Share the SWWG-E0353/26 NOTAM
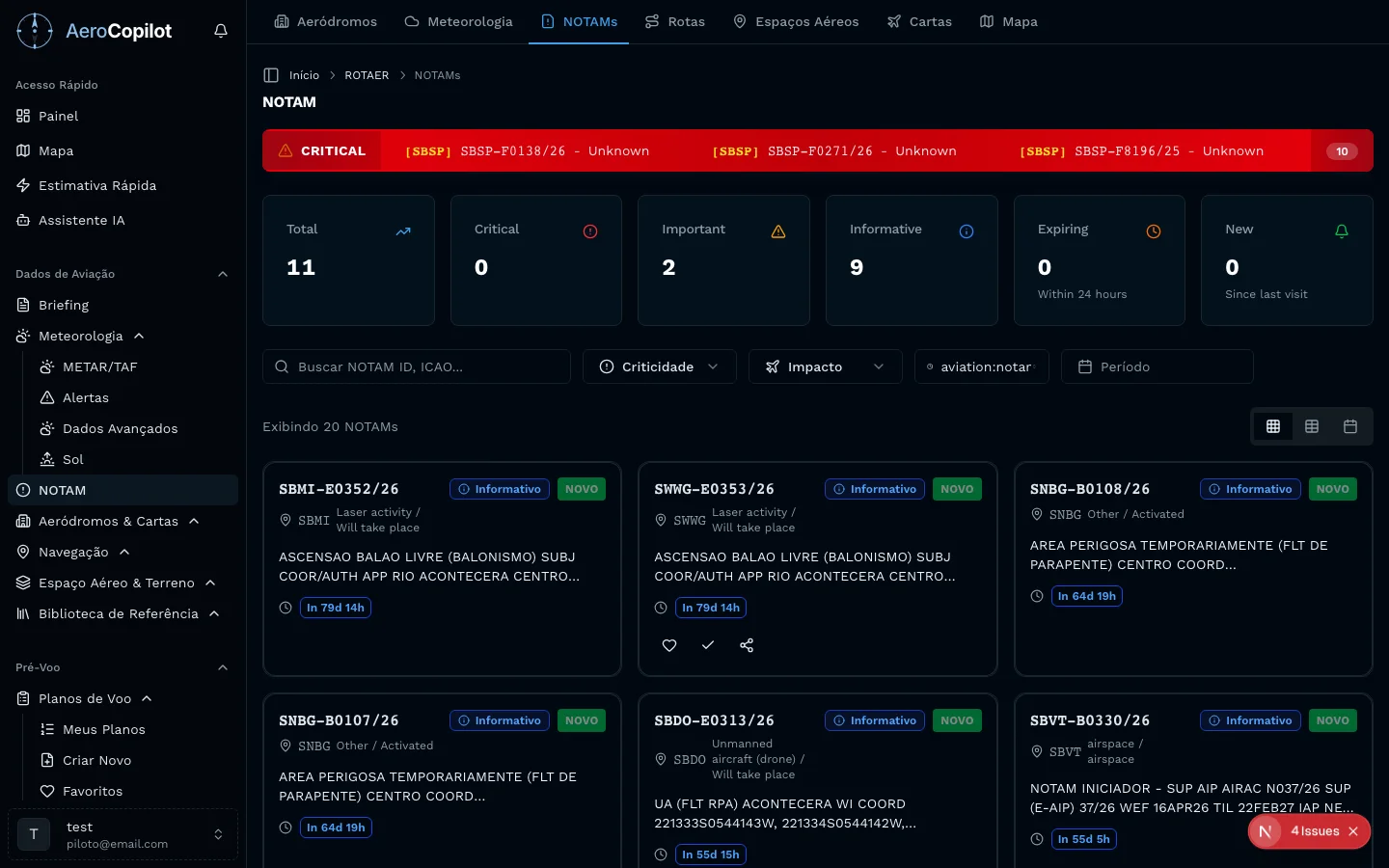Image resolution: width=1389 pixels, height=868 pixels. [x=747, y=645]
